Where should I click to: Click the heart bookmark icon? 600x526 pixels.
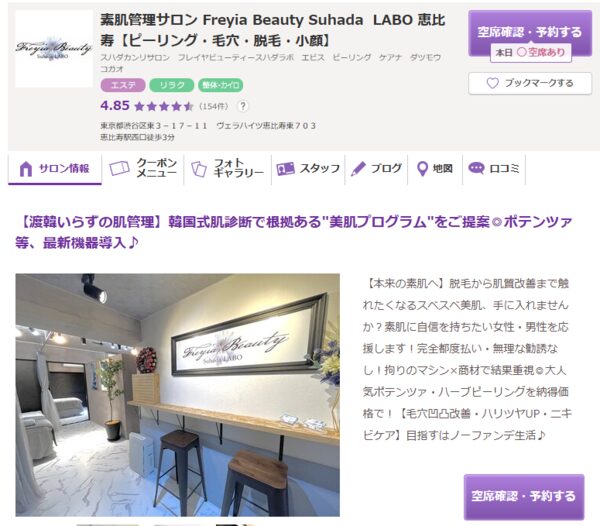coord(492,83)
